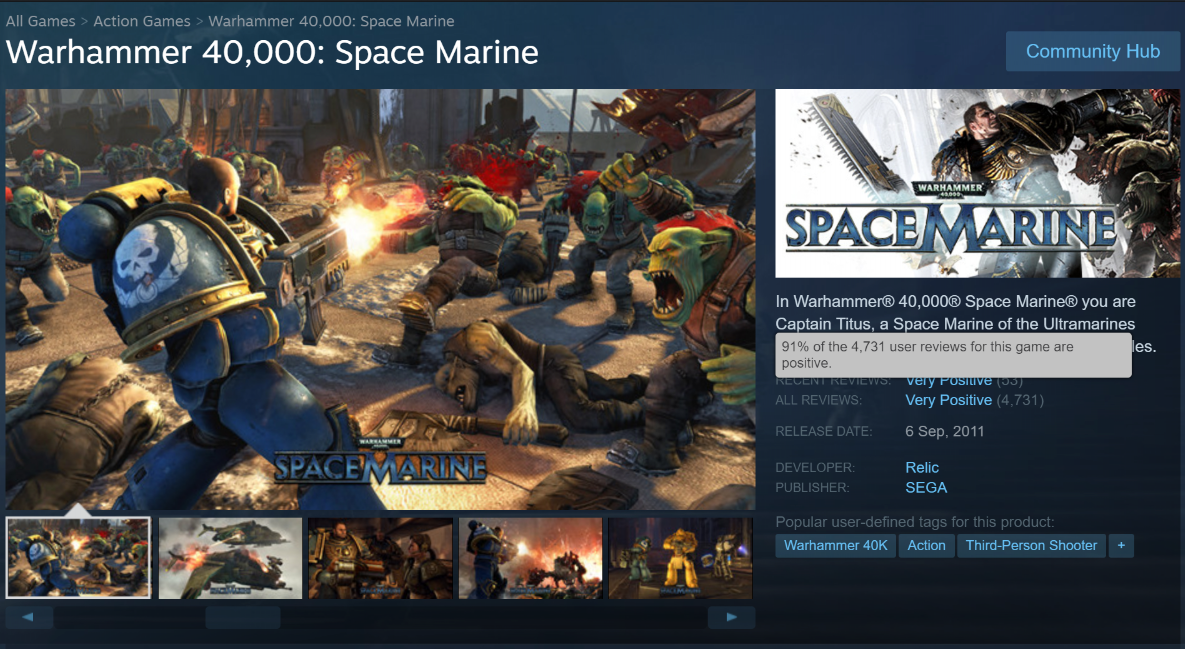Click the 'ALL REVIEWS:' label
Image resolution: width=1185 pixels, height=649 pixels.
point(818,400)
